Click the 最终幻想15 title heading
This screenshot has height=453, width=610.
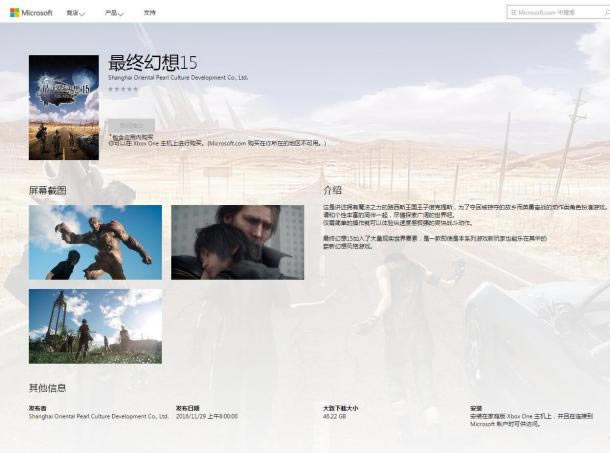tap(153, 62)
